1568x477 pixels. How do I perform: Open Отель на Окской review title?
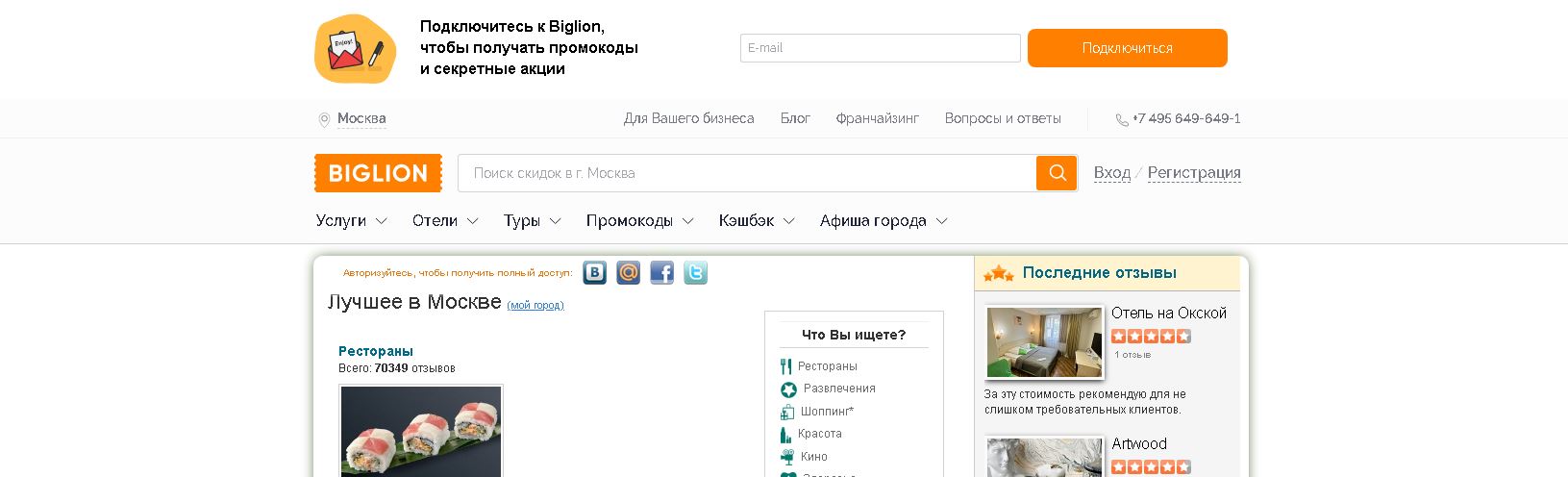coord(1169,314)
